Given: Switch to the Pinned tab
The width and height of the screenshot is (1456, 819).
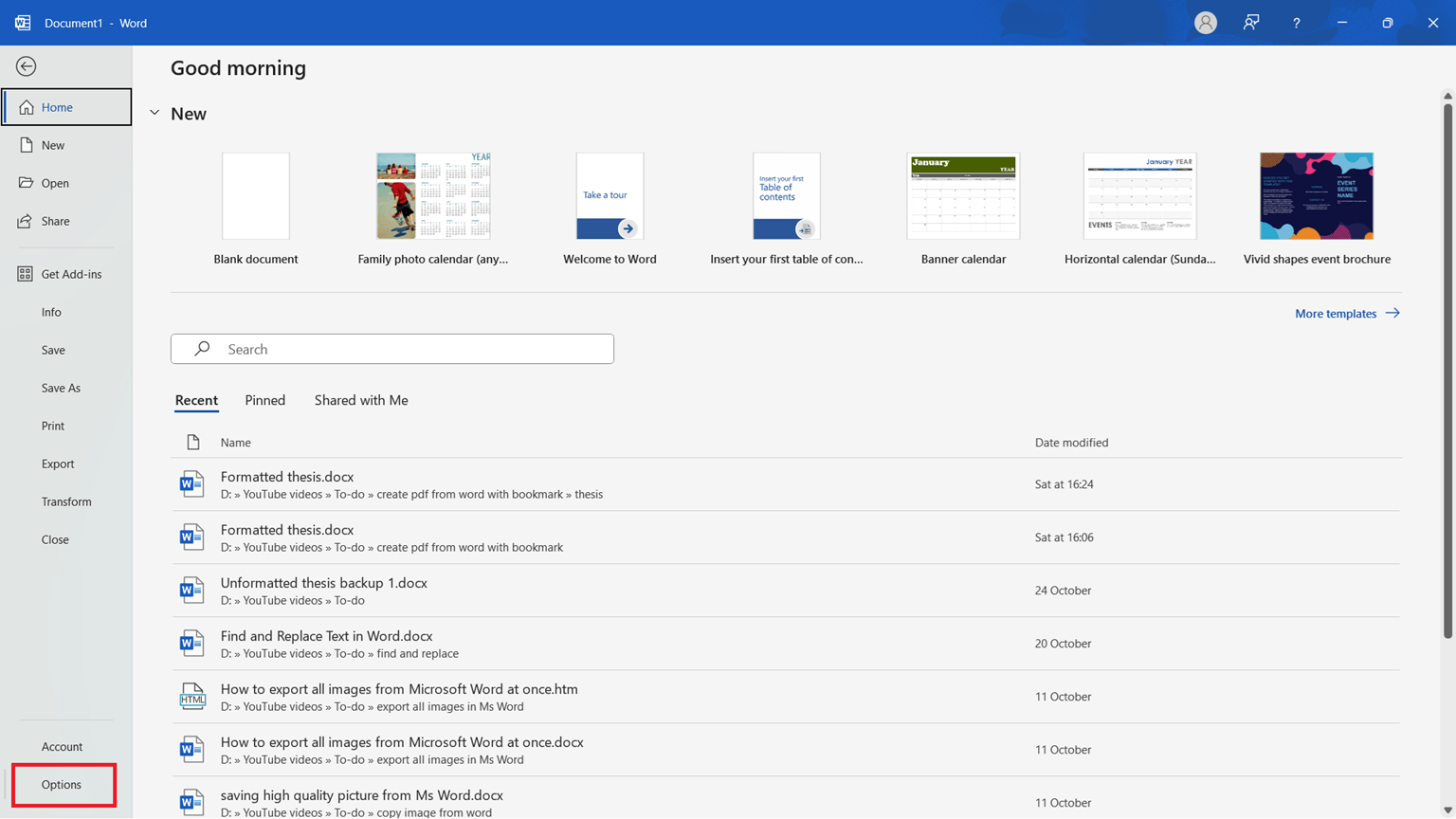Looking at the screenshot, I should [265, 400].
